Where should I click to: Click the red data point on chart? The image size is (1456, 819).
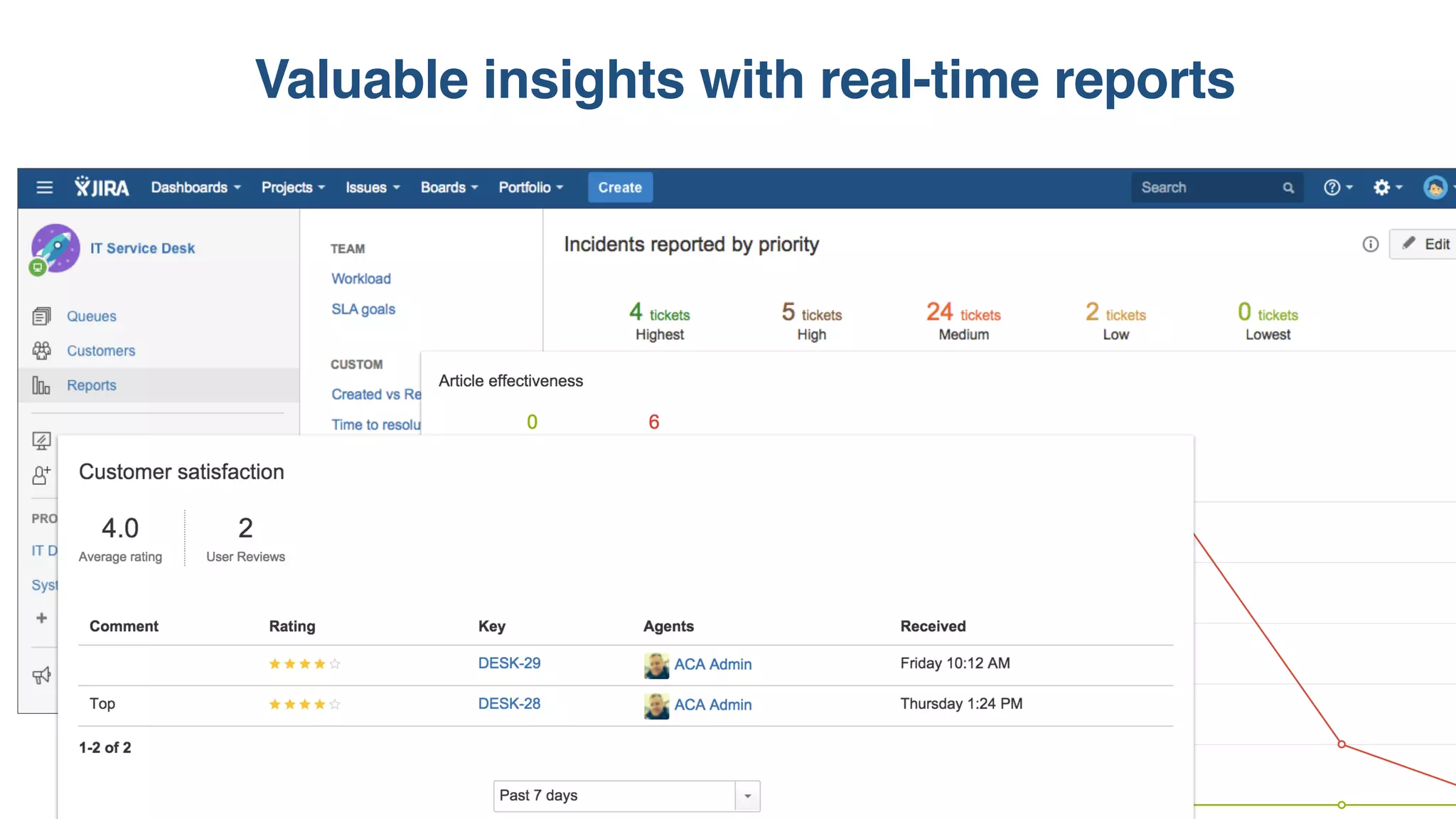pyautogui.click(x=1342, y=744)
